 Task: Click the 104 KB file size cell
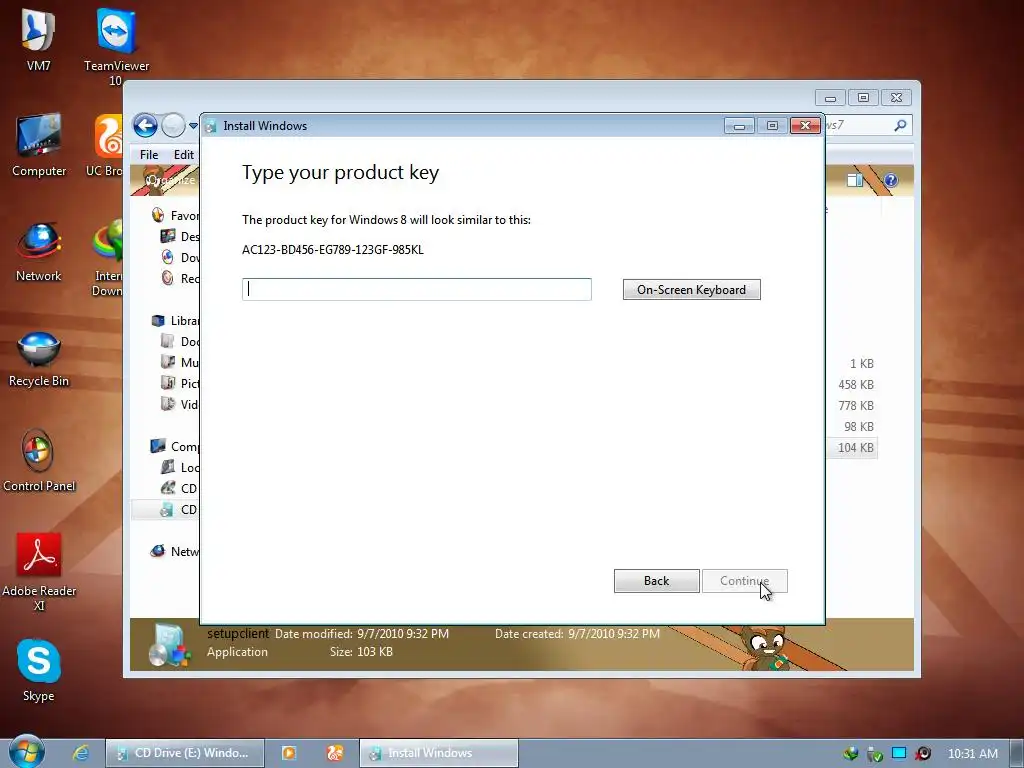(856, 447)
